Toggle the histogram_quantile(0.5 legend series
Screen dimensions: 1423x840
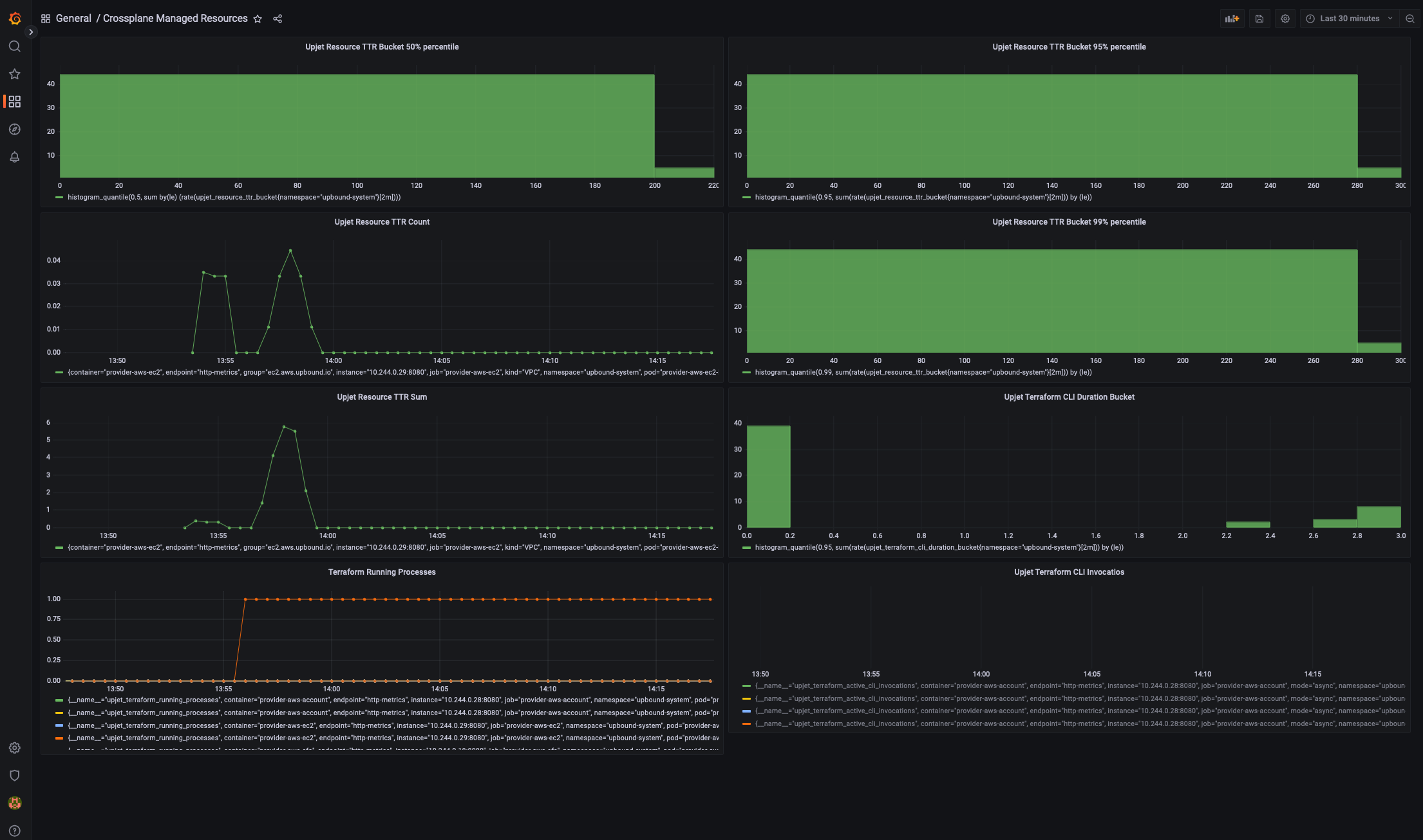click(234, 198)
